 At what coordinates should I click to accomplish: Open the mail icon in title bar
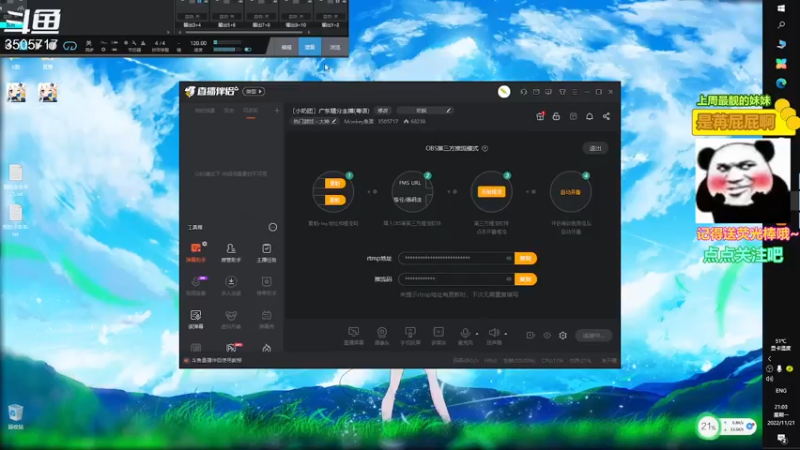pos(536,92)
